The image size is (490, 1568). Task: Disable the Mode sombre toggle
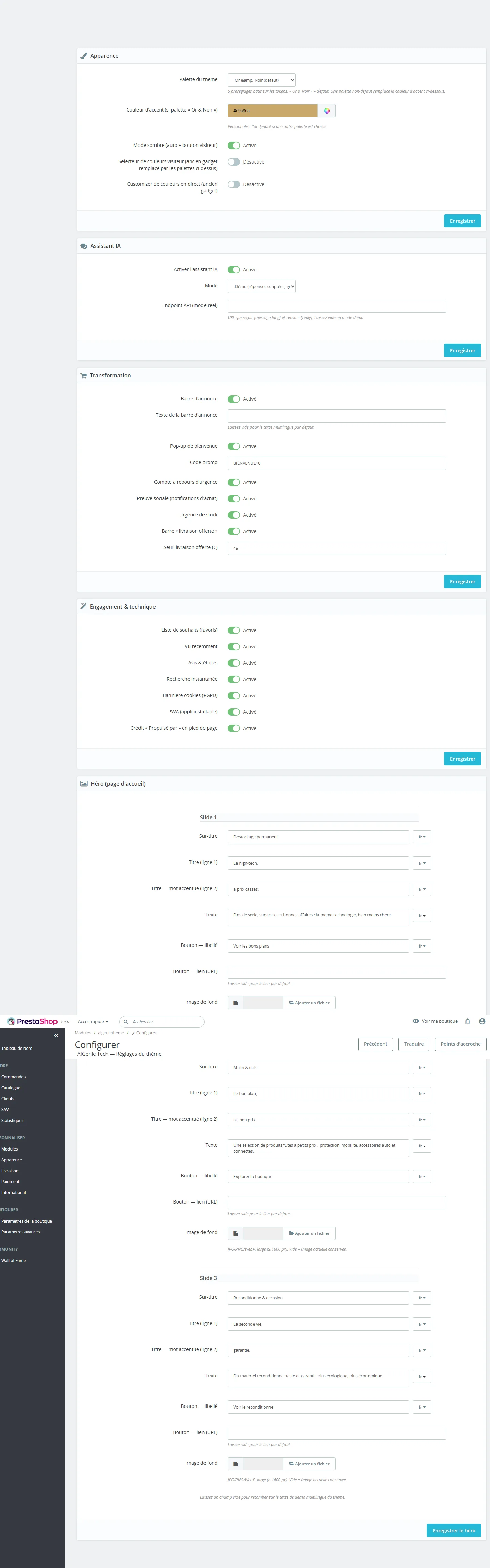(x=233, y=146)
